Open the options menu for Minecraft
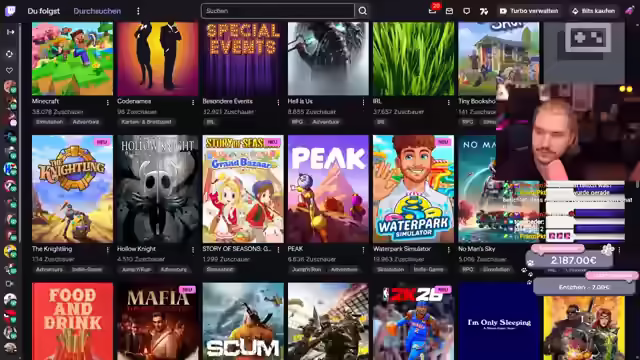The height and width of the screenshot is (360, 640). (x=108, y=102)
